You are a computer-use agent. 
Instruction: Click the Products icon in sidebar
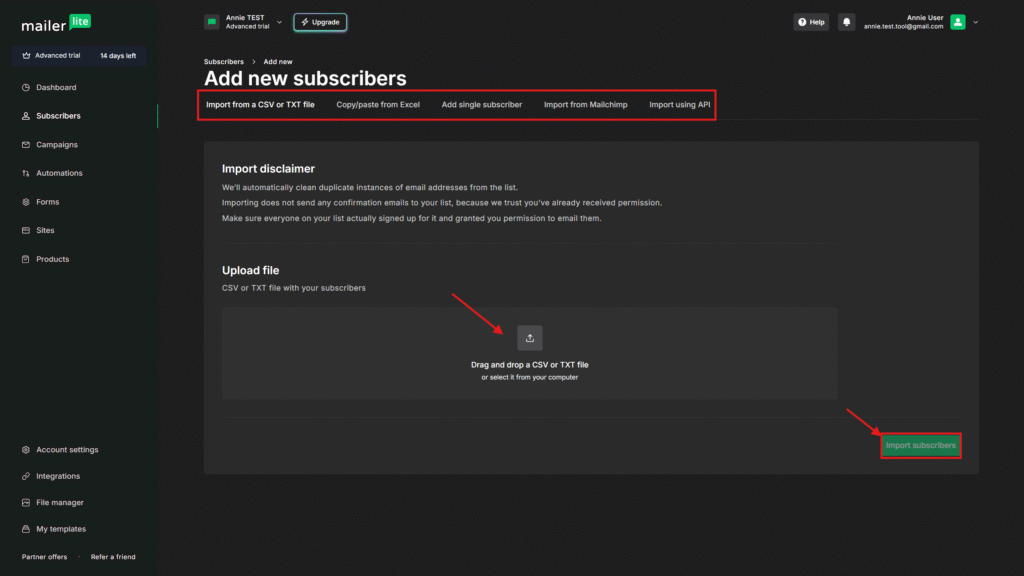click(x=26, y=260)
